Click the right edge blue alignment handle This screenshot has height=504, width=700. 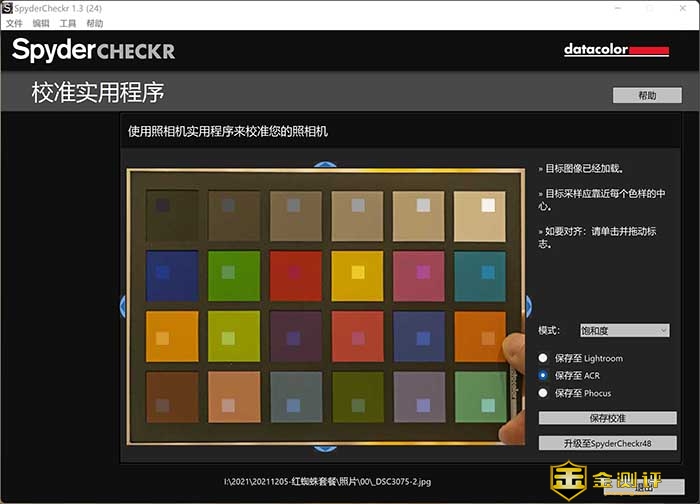pyautogui.click(x=528, y=306)
